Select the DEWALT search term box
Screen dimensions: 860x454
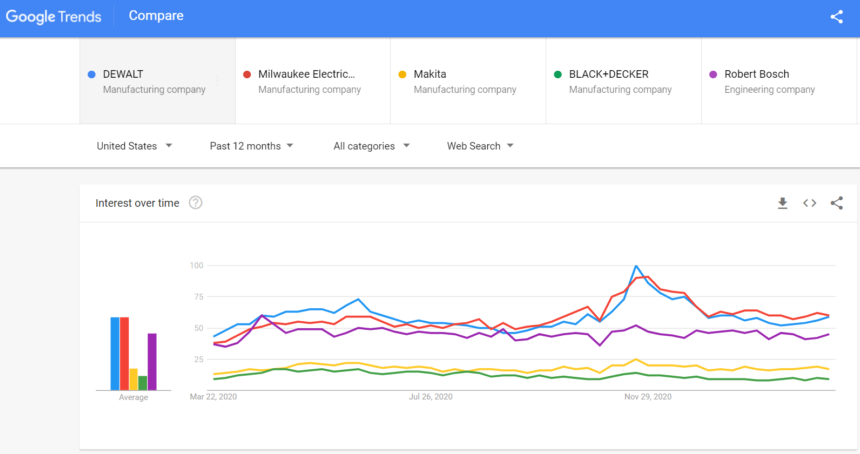(x=157, y=81)
